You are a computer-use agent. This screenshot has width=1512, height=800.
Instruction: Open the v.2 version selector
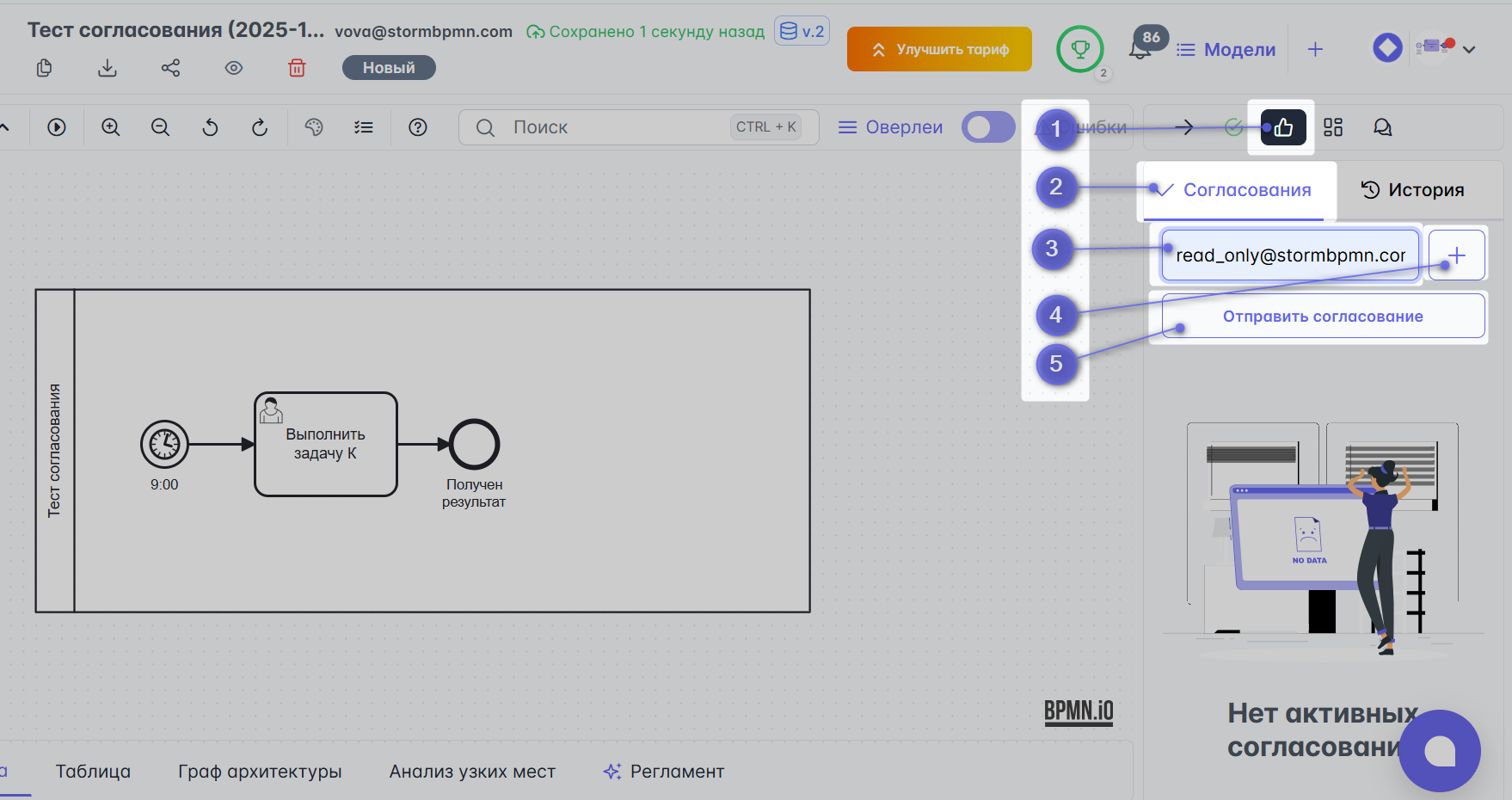pyautogui.click(x=802, y=32)
